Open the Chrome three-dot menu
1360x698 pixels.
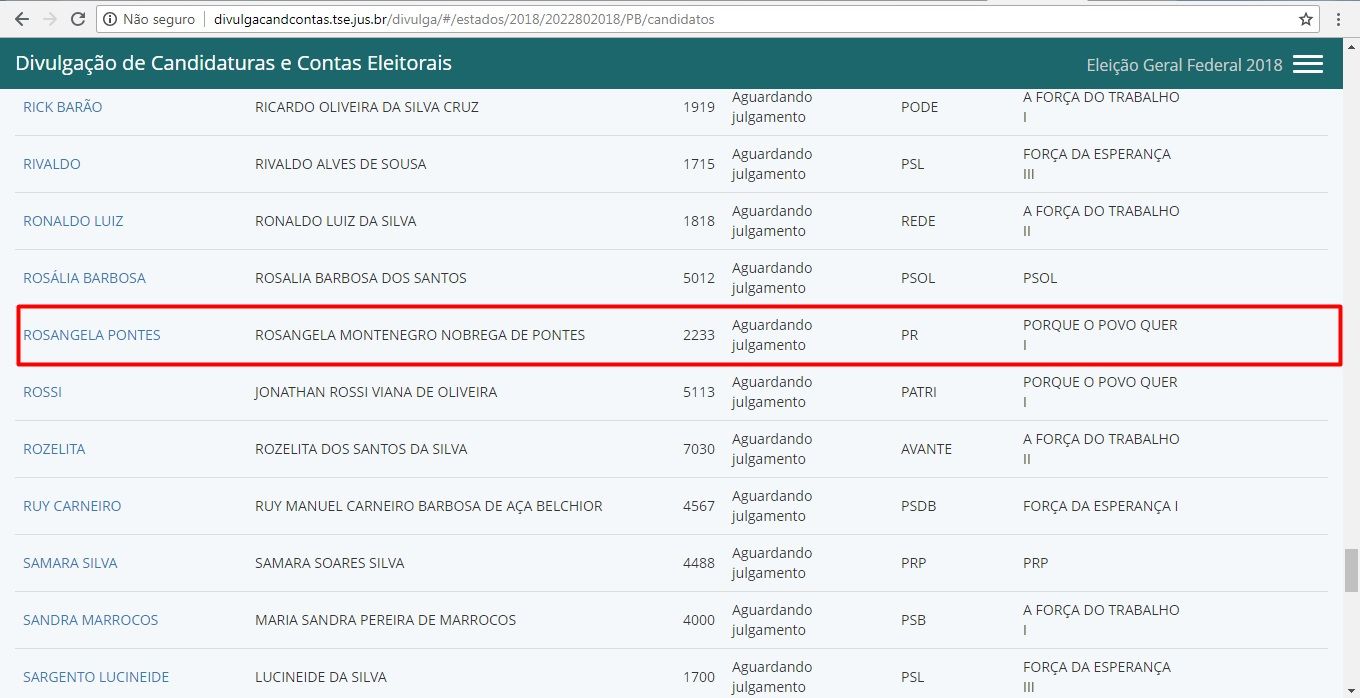point(1338,19)
